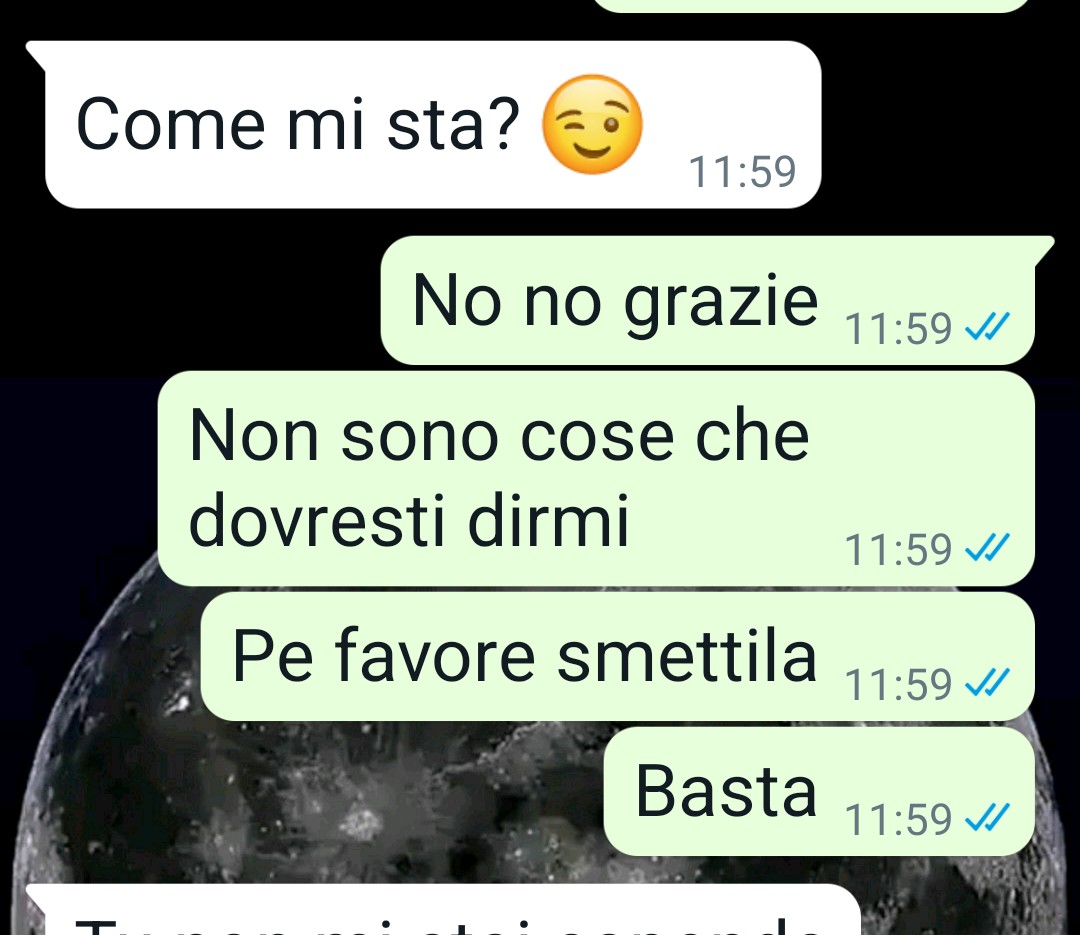Tap read ticks beside the "Basta" message
Screen dimensions: 1080x935
tap(987, 818)
